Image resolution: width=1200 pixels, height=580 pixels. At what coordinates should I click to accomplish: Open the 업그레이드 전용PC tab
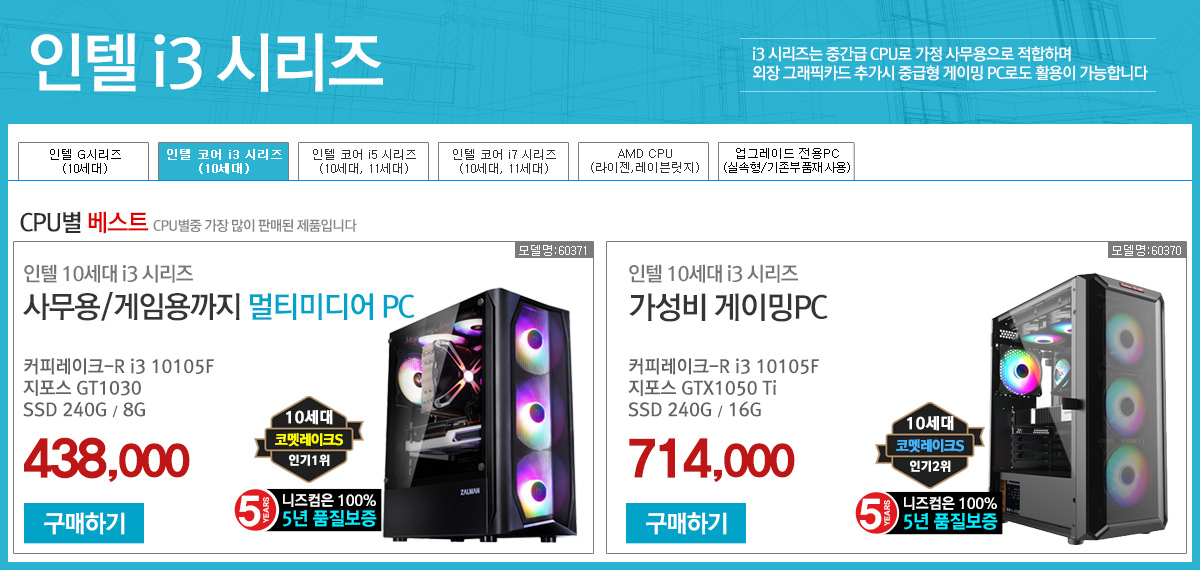point(787,161)
